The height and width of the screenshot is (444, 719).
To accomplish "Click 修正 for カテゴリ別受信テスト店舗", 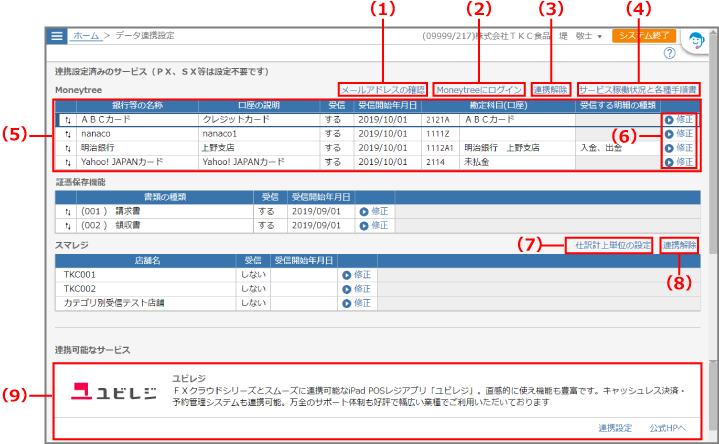I will point(356,303).
